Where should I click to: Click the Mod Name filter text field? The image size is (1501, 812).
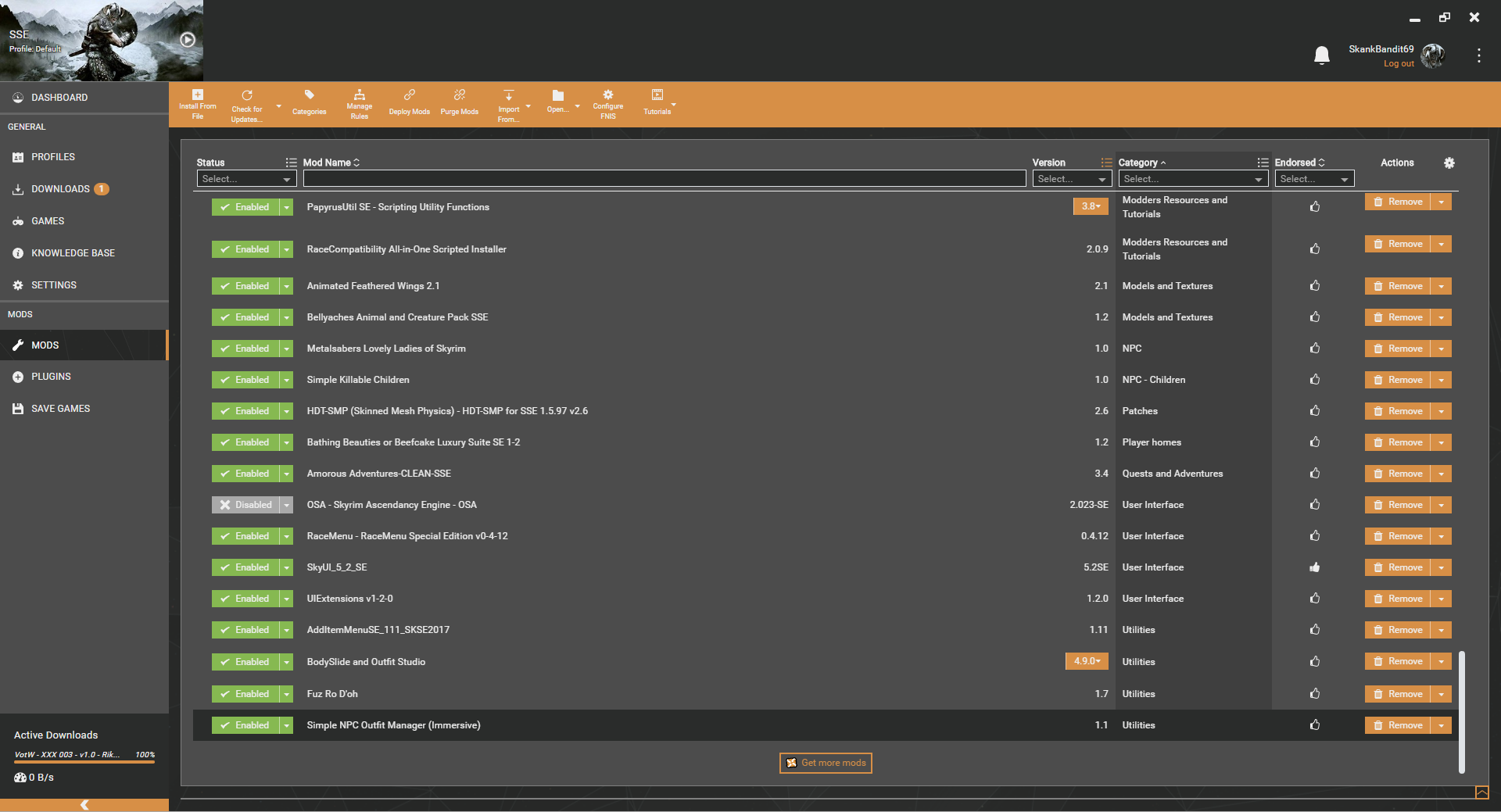(665, 179)
